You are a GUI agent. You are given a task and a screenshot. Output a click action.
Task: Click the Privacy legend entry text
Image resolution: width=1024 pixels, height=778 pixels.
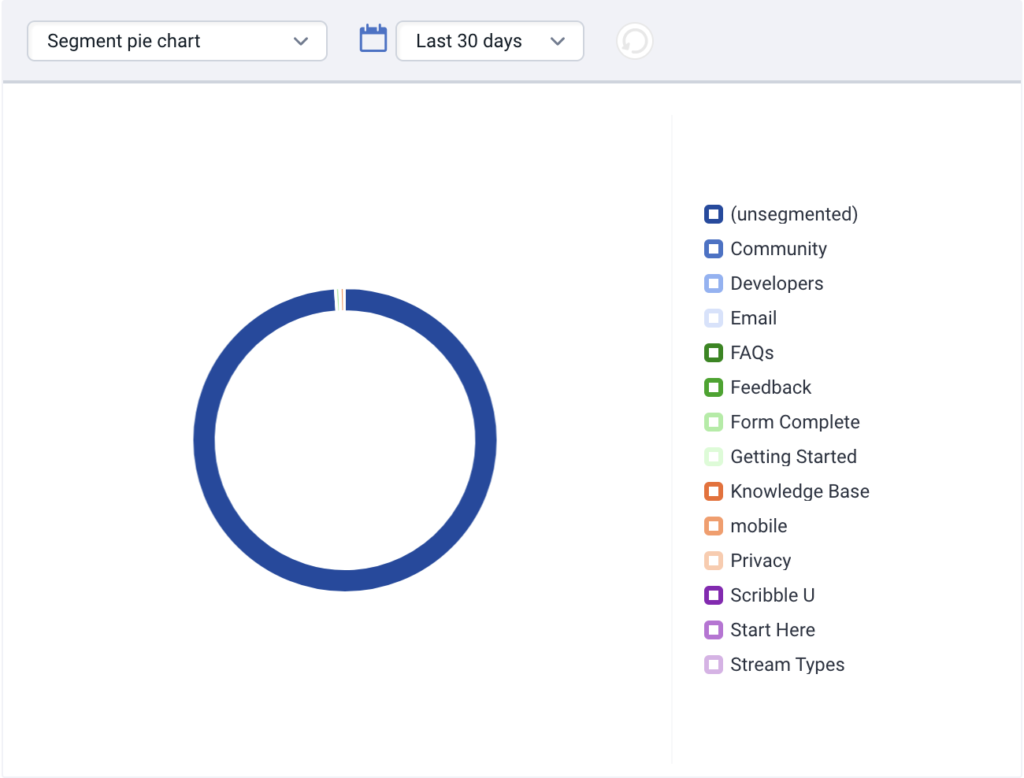[x=760, y=561]
